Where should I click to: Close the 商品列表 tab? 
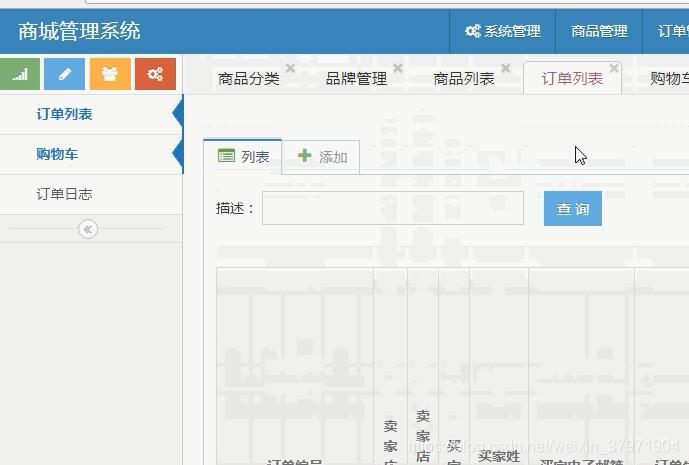[505, 68]
